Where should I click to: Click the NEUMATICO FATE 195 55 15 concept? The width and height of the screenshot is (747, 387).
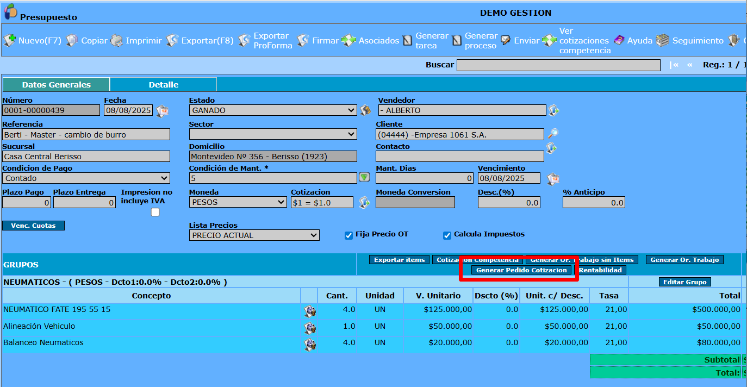pos(57,309)
